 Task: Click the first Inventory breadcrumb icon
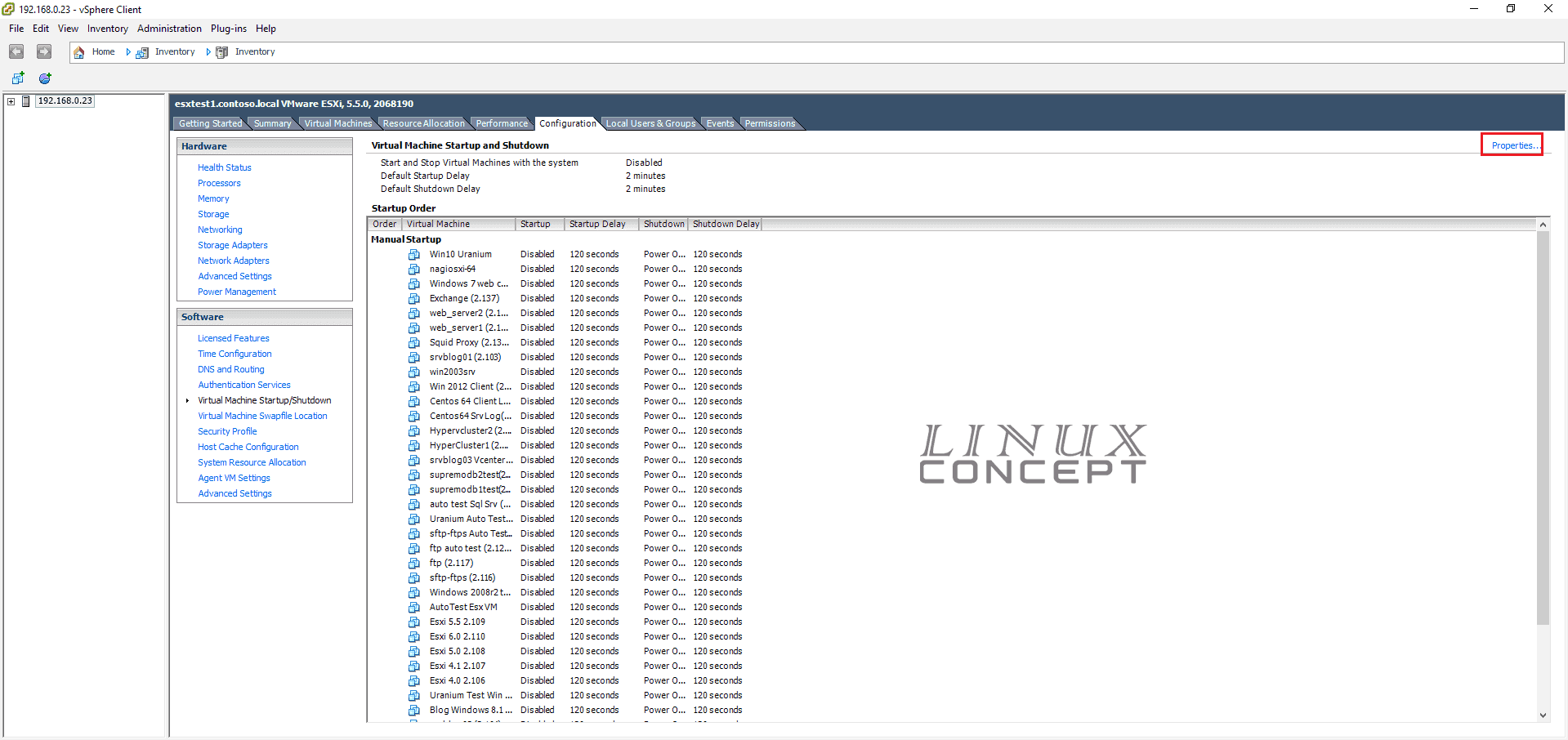(x=142, y=52)
